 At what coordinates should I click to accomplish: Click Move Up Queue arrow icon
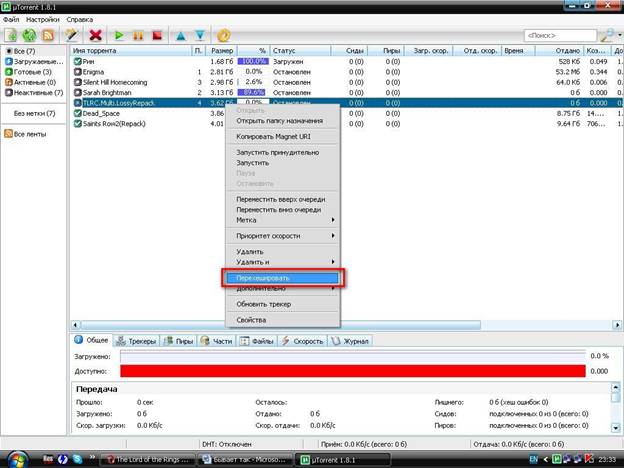pos(181,36)
